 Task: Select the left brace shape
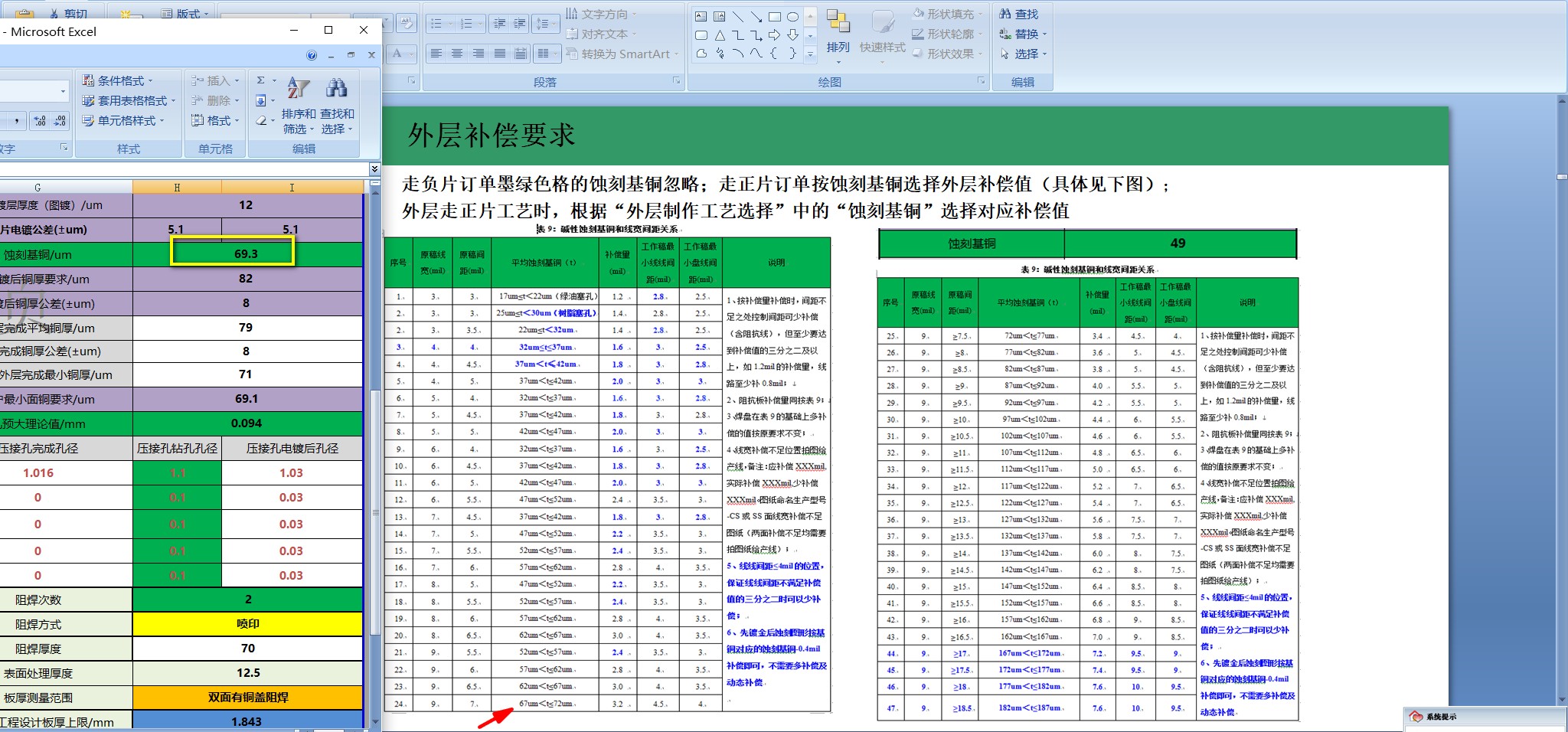click(775, 54)
